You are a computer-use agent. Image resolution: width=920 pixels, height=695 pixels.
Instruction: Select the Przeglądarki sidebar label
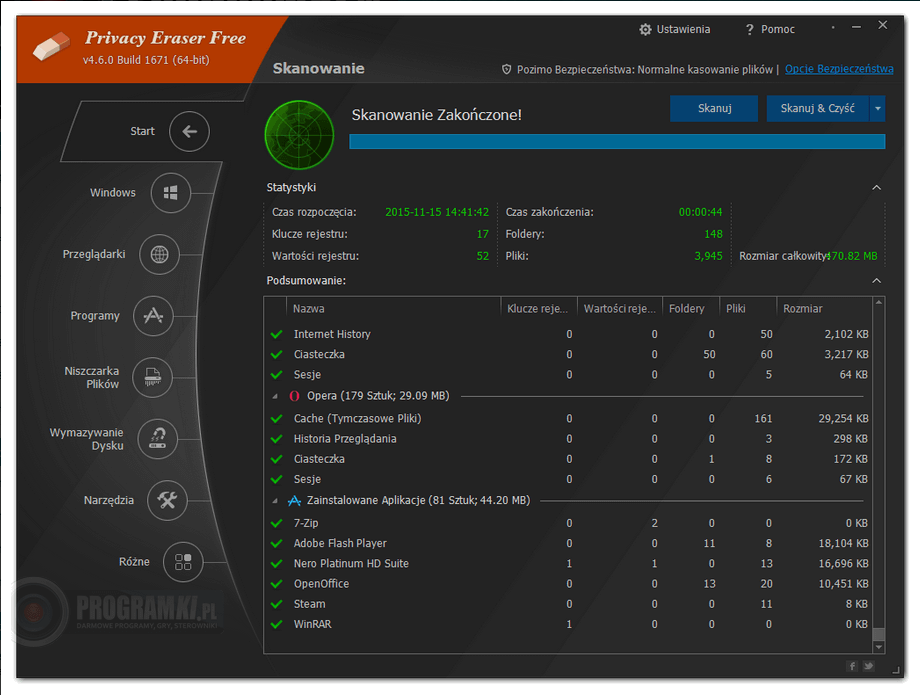pos(94,255)
